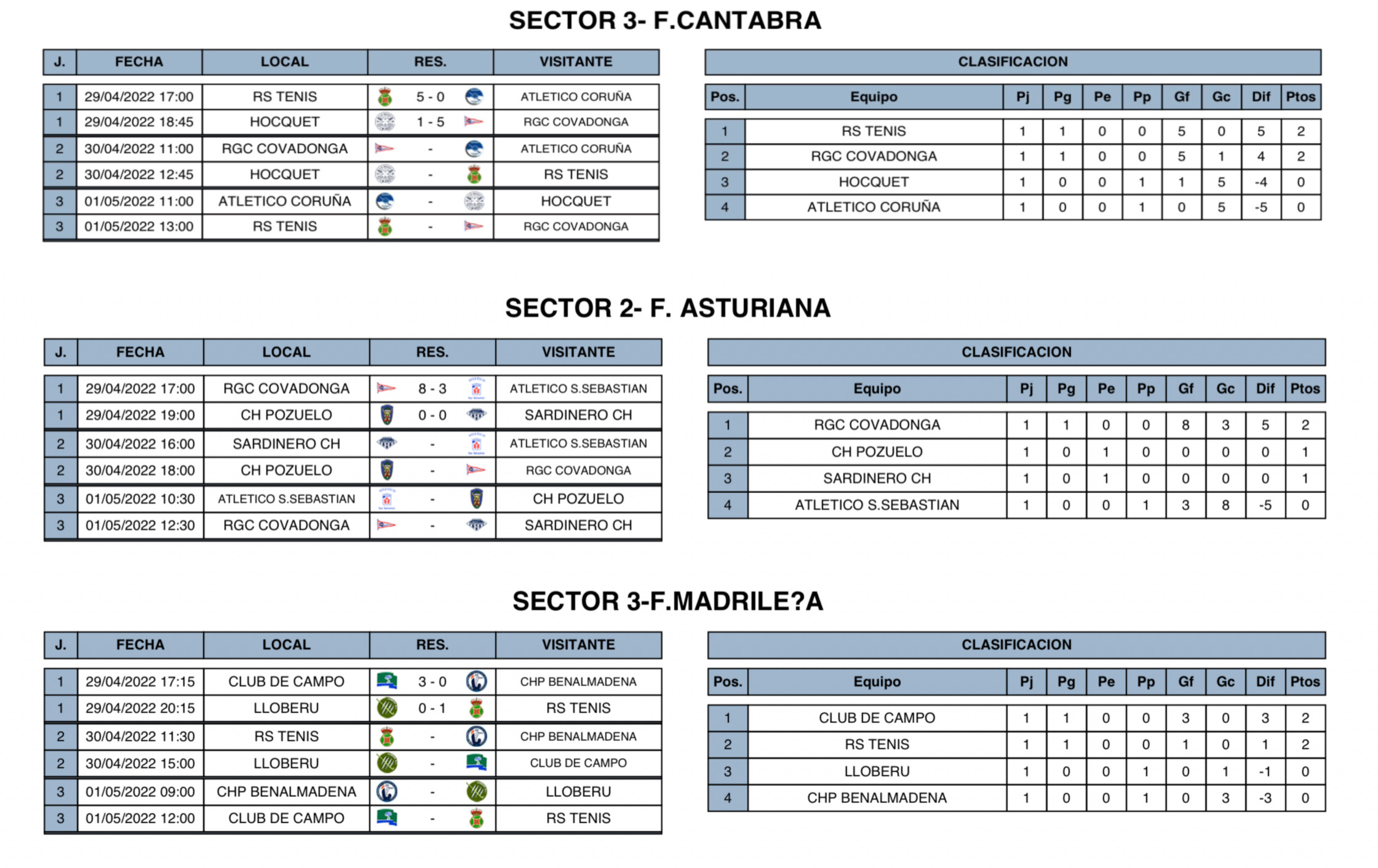Viewport: 1378px width, 868px height.
Task: Select Hocquet logo next to the 1 - 5 result
Action: [x=385, y=122]
